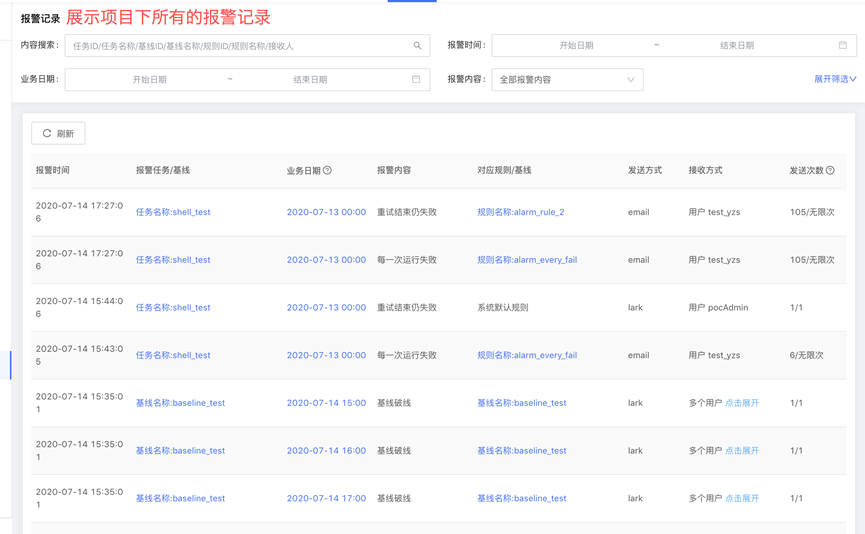Click 2020-07-14 15:44:06 alarm time cell
Image resolution: width=865 pixels, height=534 pixels.
point(79,307)
